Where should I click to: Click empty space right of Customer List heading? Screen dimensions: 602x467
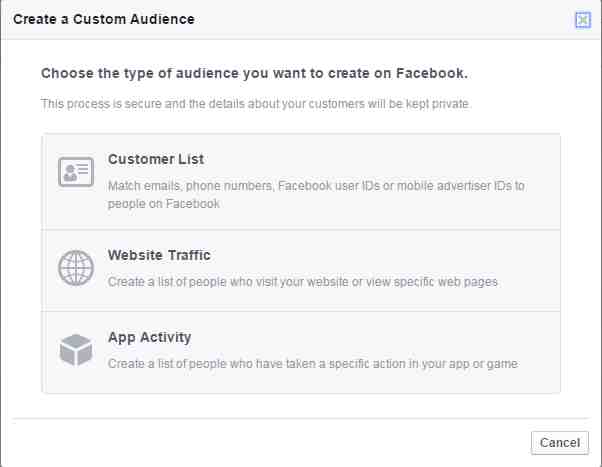tap(380, 159)
